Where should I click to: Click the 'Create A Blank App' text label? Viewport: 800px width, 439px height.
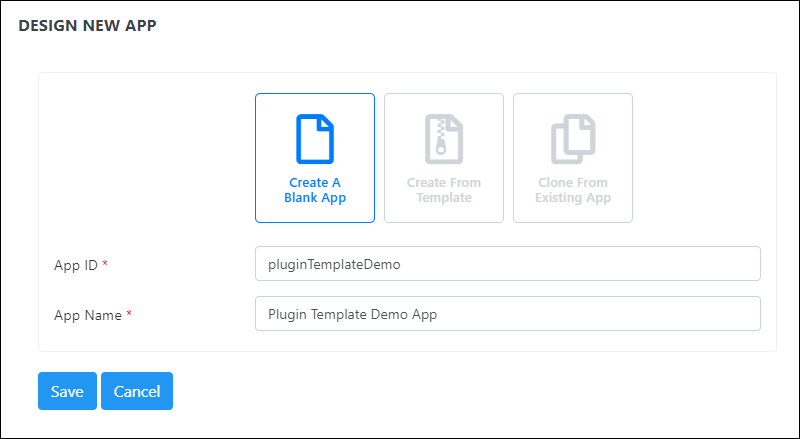(315, 190)
